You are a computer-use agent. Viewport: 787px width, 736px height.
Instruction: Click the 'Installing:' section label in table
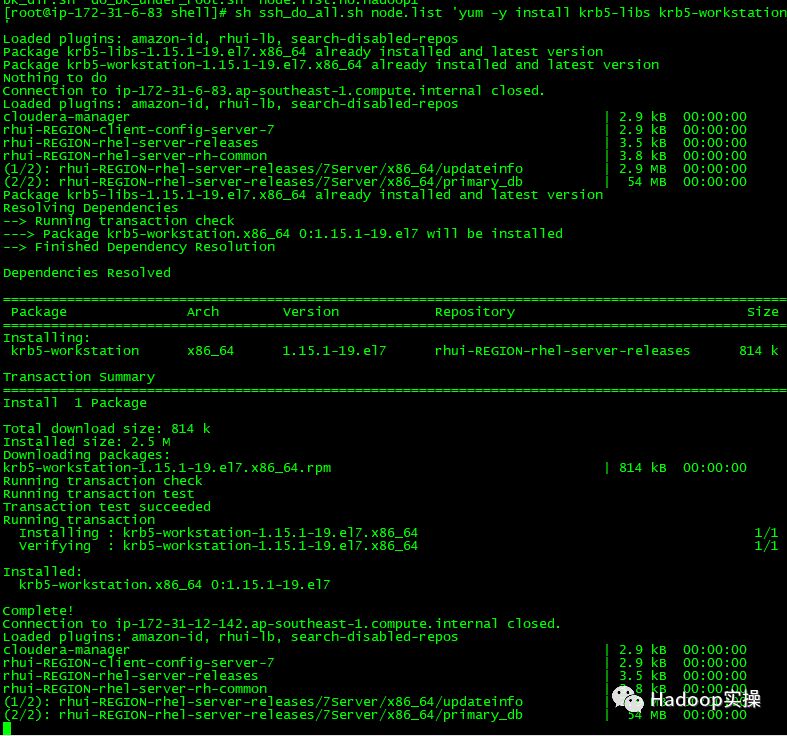pyautogui.click(x=47, y=338)
